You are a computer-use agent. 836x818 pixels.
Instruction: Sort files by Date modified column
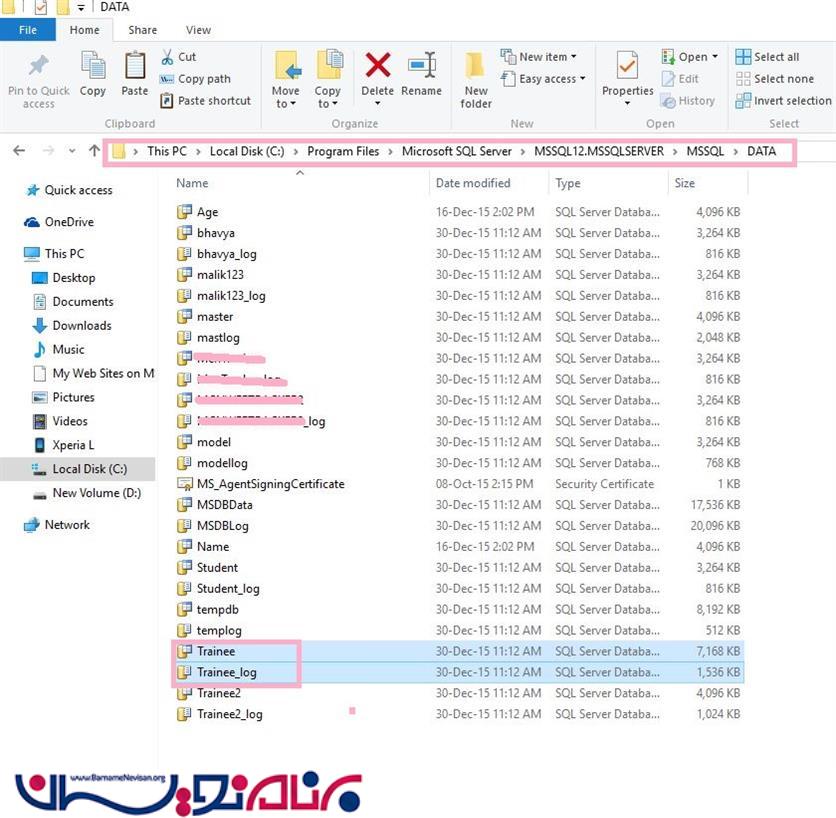point(473,183)
